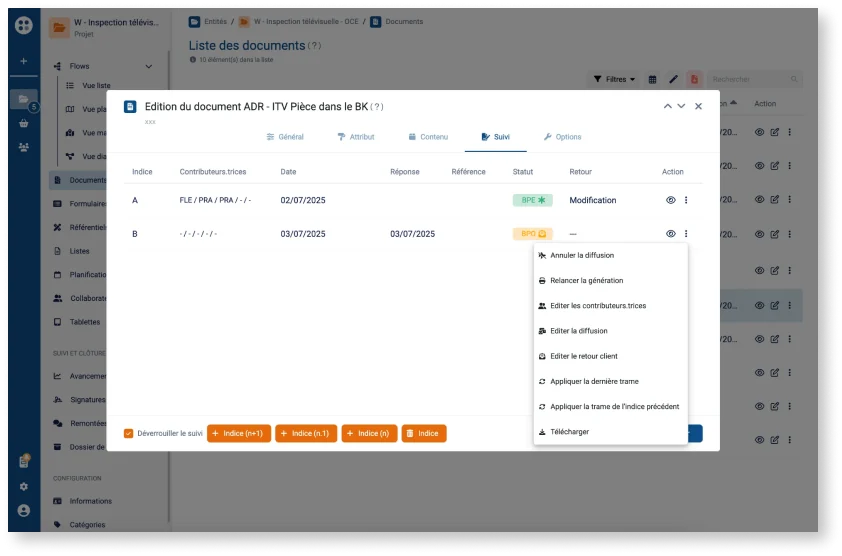Switch to the Général tab
The image size is (842, 556).
coord(285,138)
